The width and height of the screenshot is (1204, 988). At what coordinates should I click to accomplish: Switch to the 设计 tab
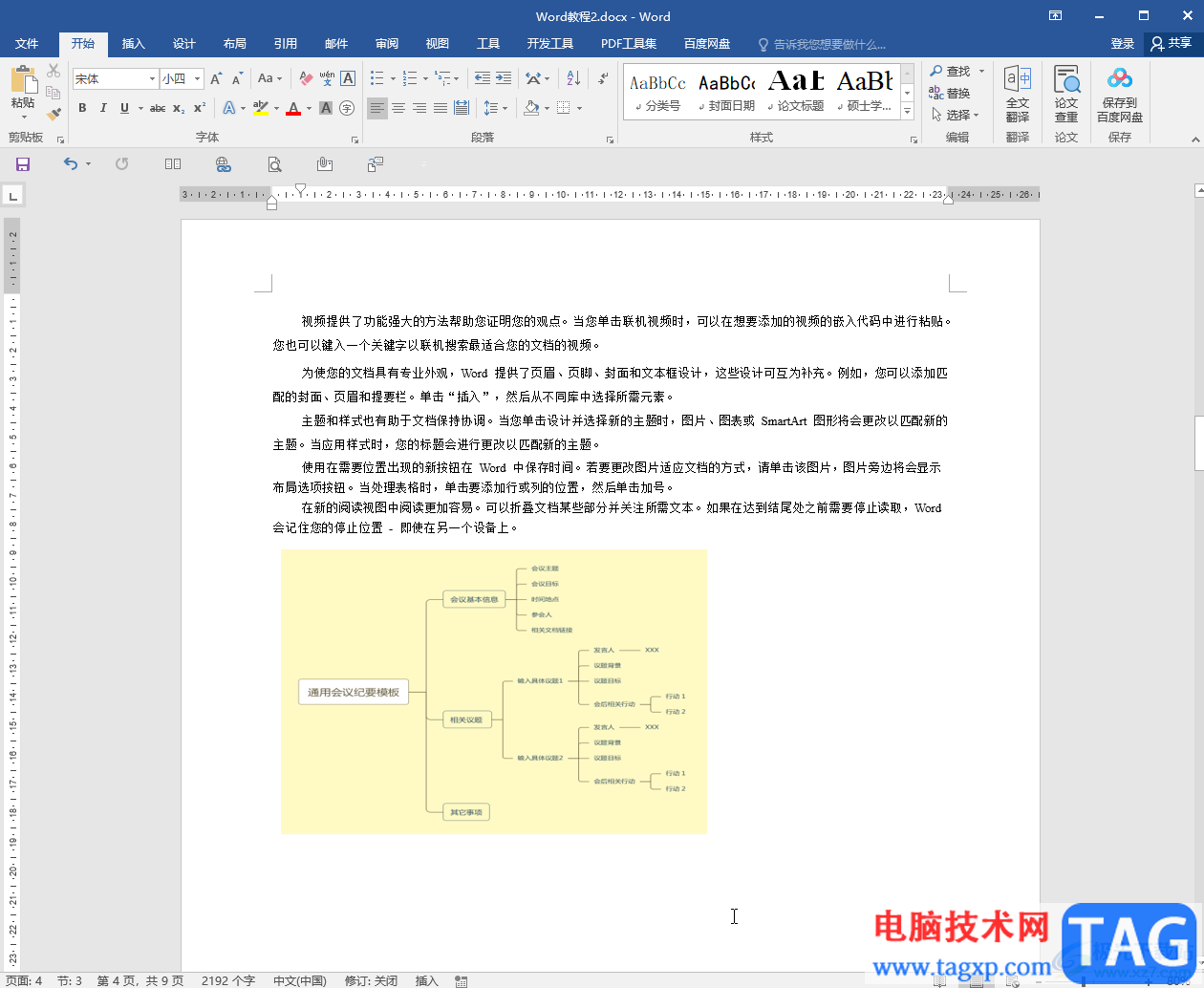coord(184,44)
